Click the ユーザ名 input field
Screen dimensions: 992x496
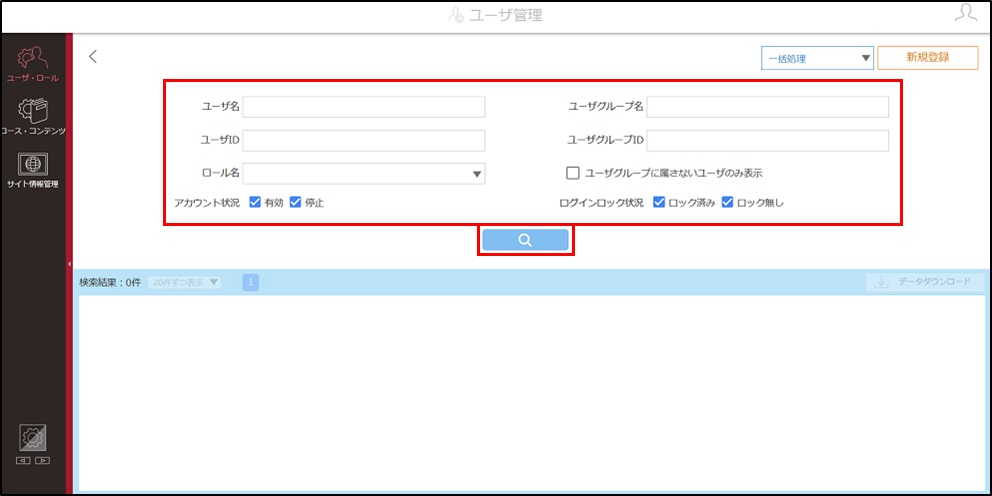(364, 107)
